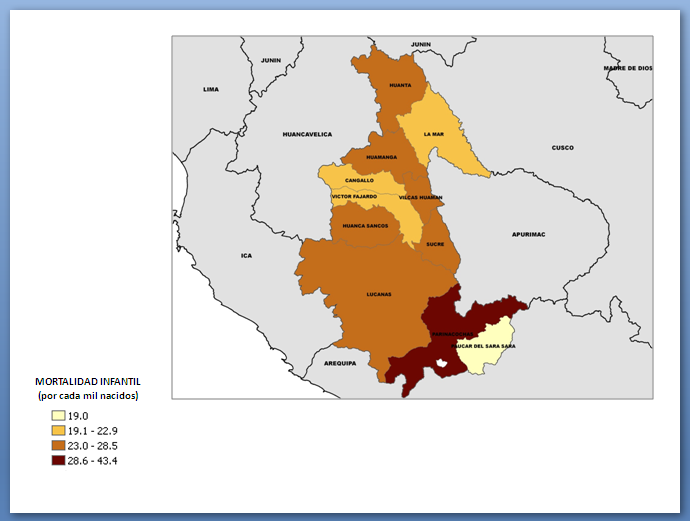Image resolution: width=690 pixels, height=521 pixels.
Task: Click the HUANTA province label
Action: tap(400, 86)
